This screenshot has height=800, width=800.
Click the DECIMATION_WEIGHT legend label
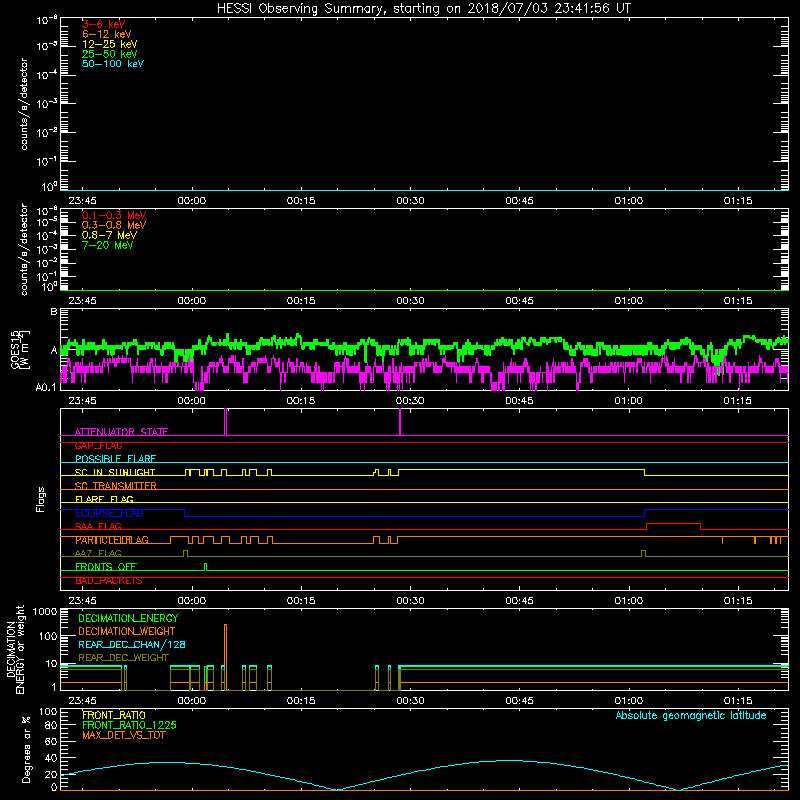127,632
